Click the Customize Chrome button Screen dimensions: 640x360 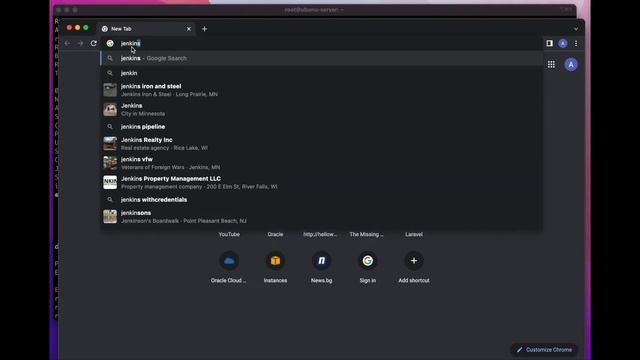544,350
